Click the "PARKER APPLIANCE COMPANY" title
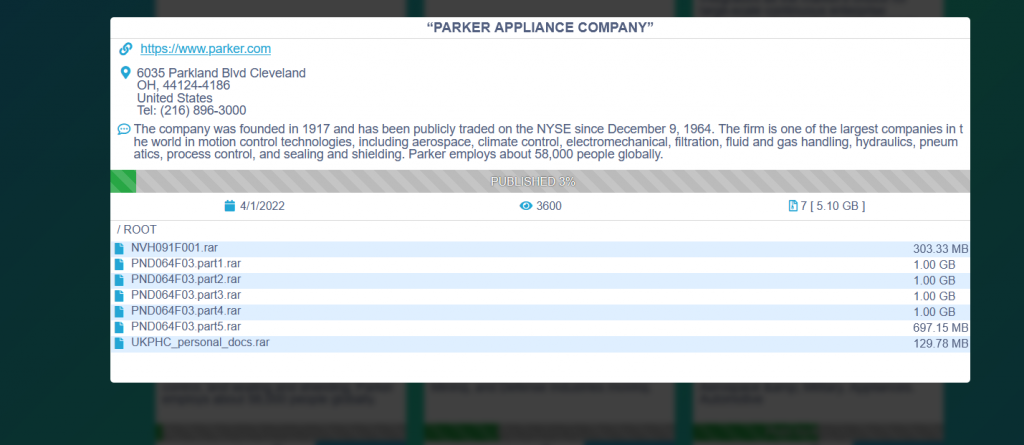Viewport: 1024px width, 445px height. (x=540, y=27)
